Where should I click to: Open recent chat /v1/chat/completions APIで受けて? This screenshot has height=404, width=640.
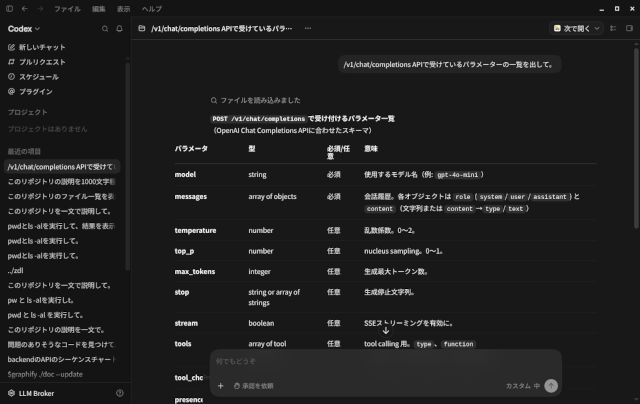click(x=62, y=166)
